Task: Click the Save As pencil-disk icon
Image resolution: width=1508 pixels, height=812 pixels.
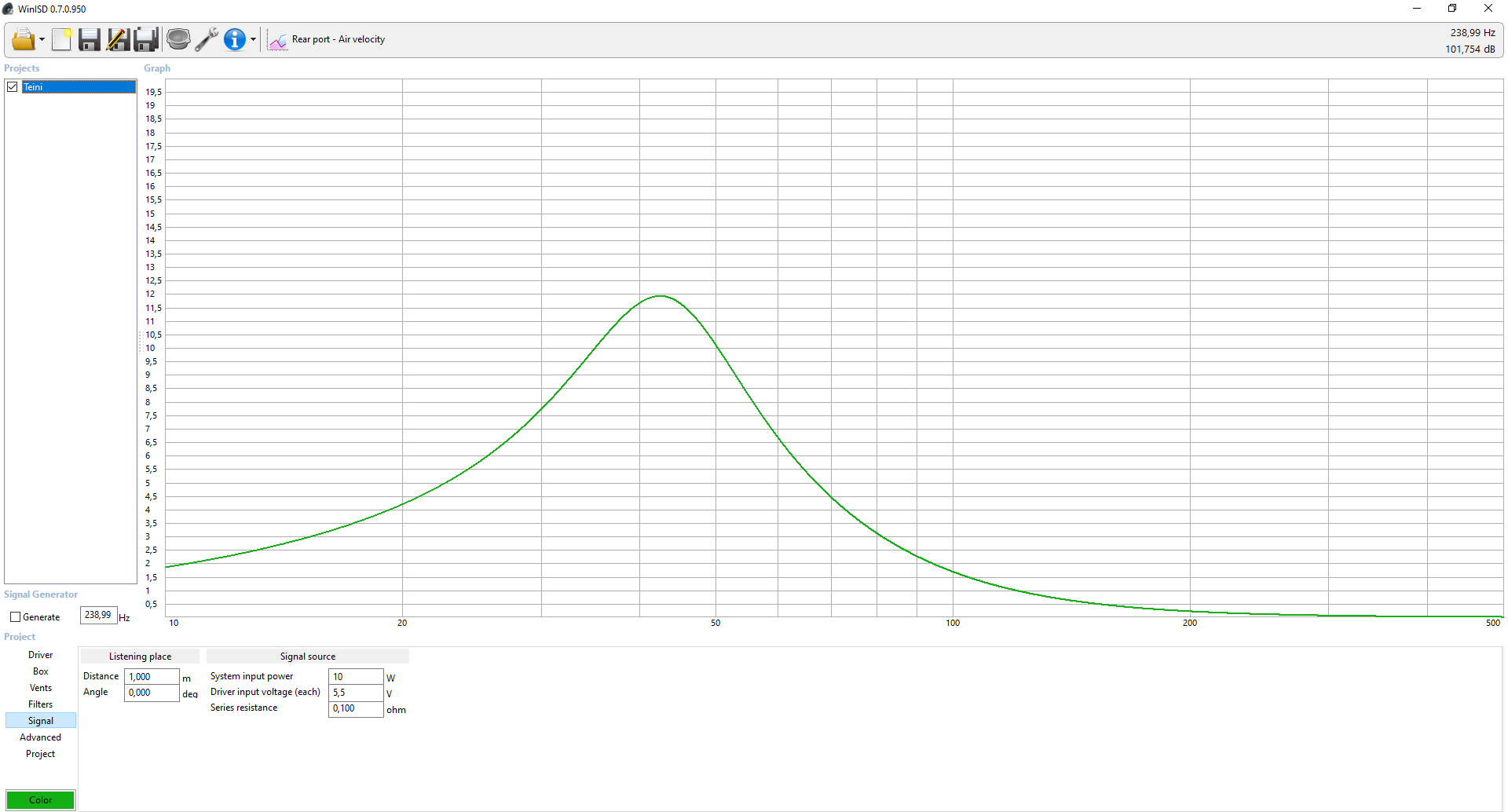Action: (x=118, y=39)
